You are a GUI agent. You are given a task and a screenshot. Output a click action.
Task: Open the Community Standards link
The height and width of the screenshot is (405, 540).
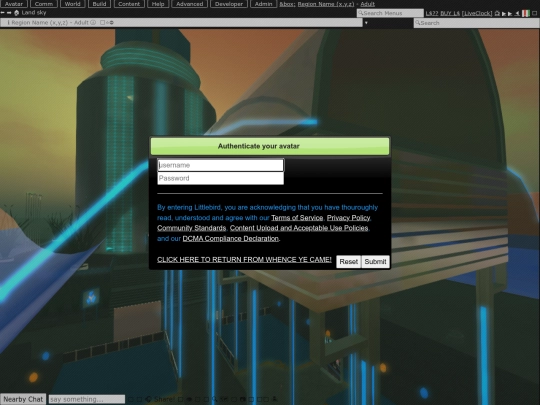tap(191, 228)
